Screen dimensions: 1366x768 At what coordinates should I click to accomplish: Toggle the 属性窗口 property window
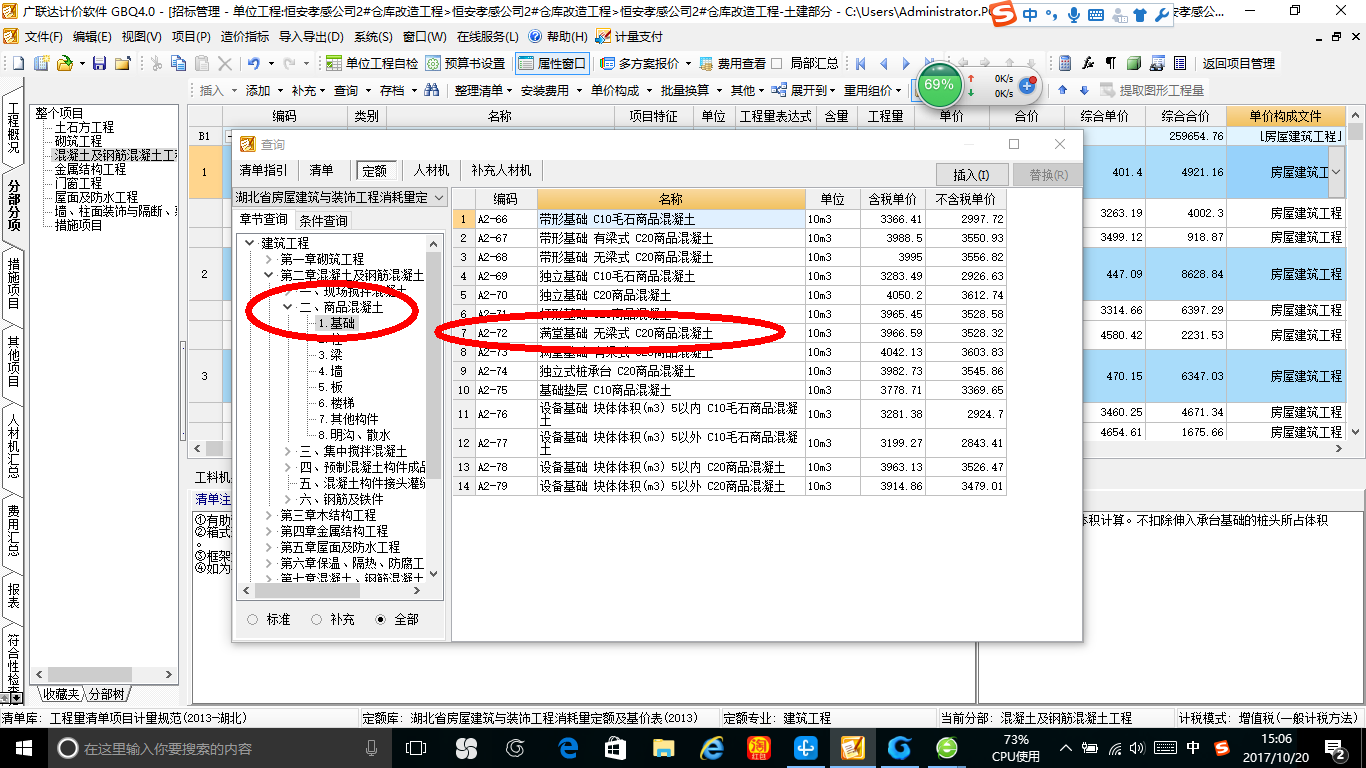tap(553, 63)
